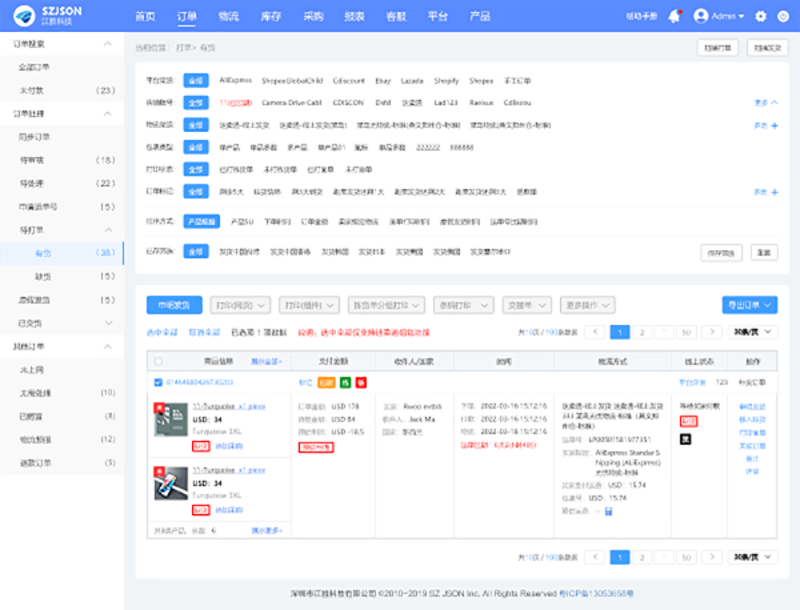Open the 产品 navigation tab
Viewport: 800px width, 610px height.
point(480,16)
